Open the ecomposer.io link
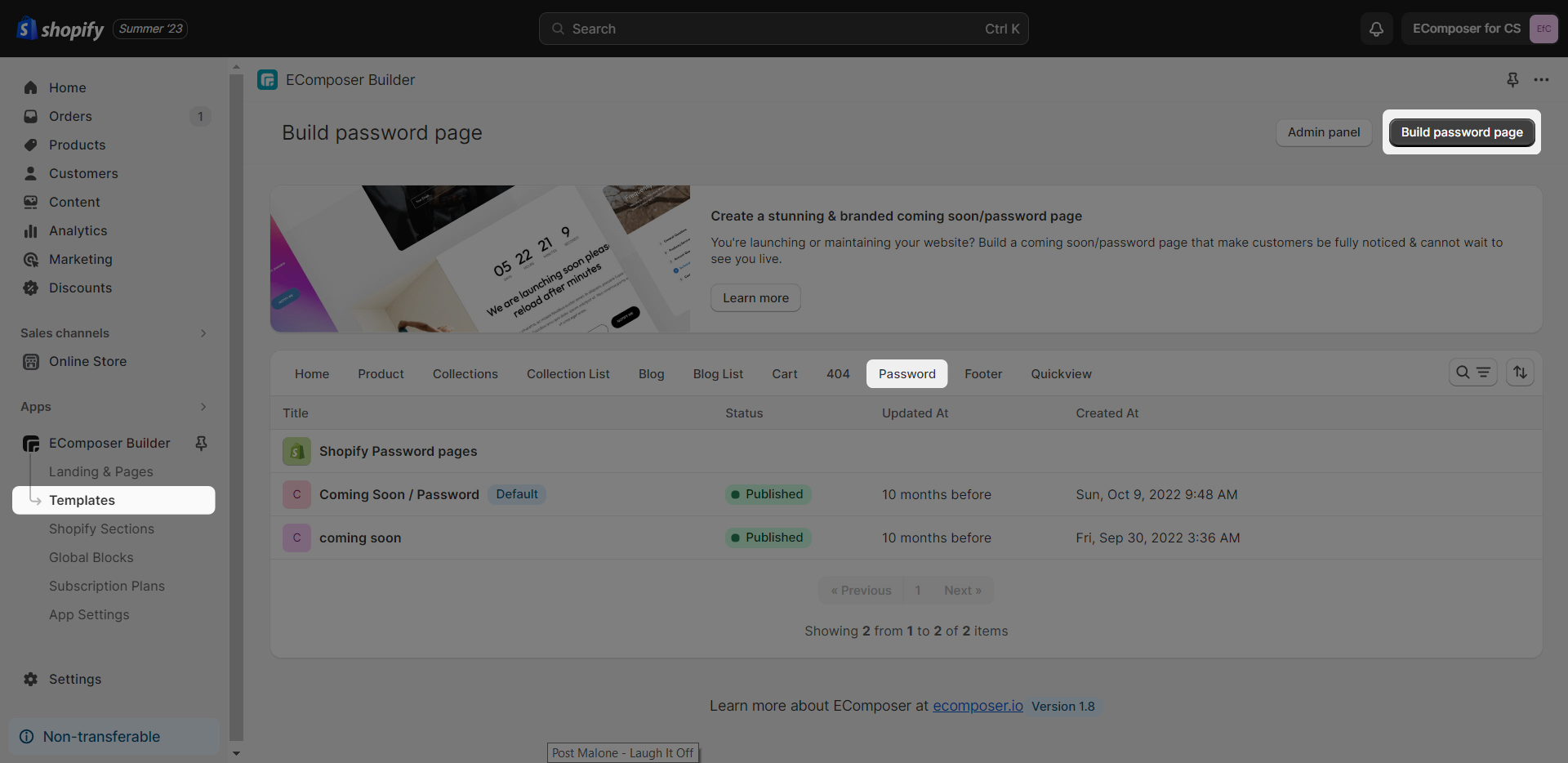1568x763 pixels. (978, 706)
